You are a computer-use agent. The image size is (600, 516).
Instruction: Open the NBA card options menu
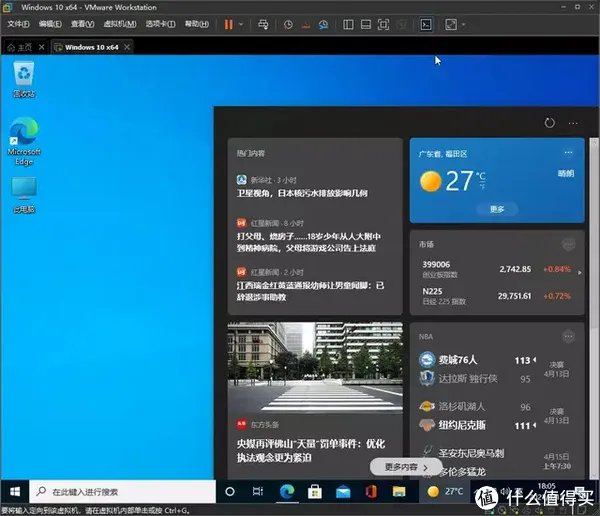point(568,336)
